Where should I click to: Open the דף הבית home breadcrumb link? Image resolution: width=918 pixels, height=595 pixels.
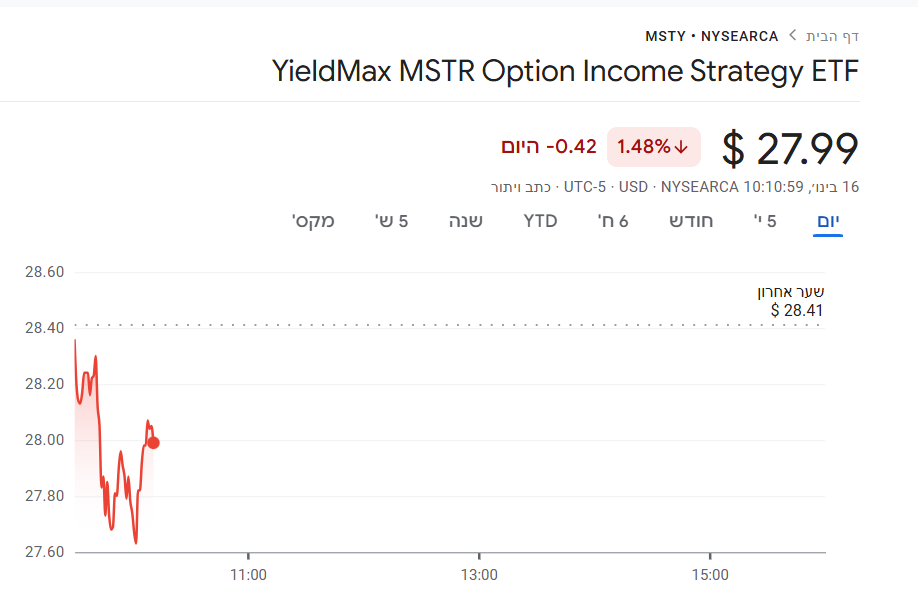click(x=832, y=36)
